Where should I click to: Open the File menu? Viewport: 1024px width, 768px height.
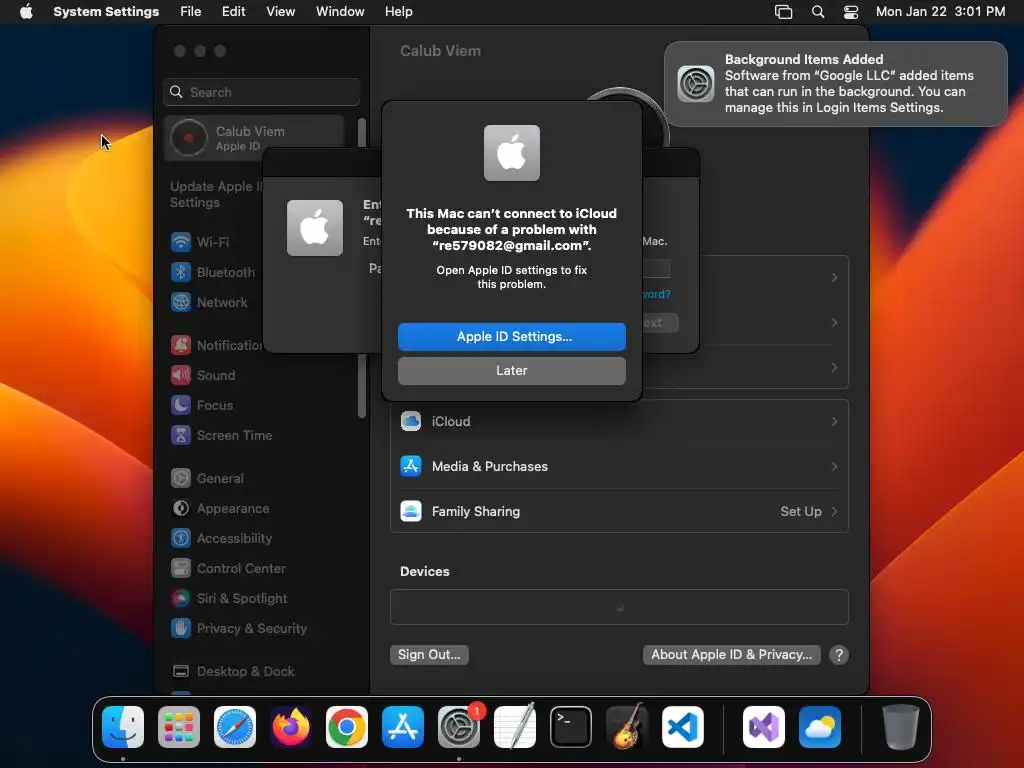pos(191,12)
